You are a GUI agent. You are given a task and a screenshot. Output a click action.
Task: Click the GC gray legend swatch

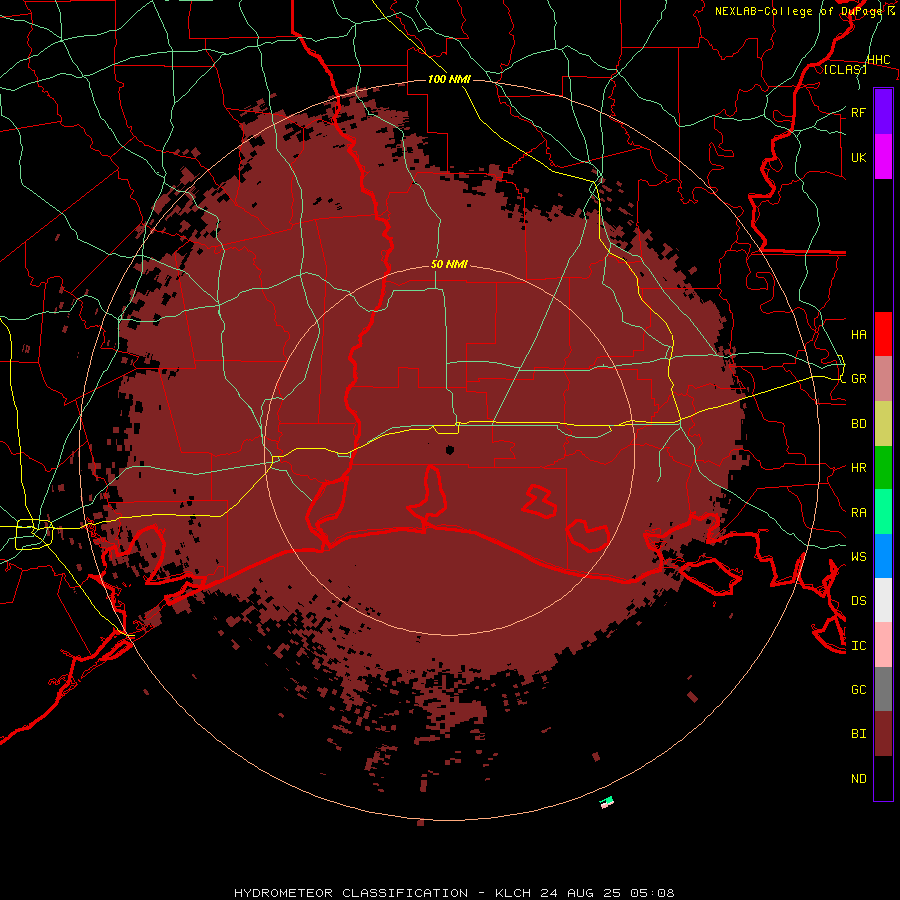point(883,689)
